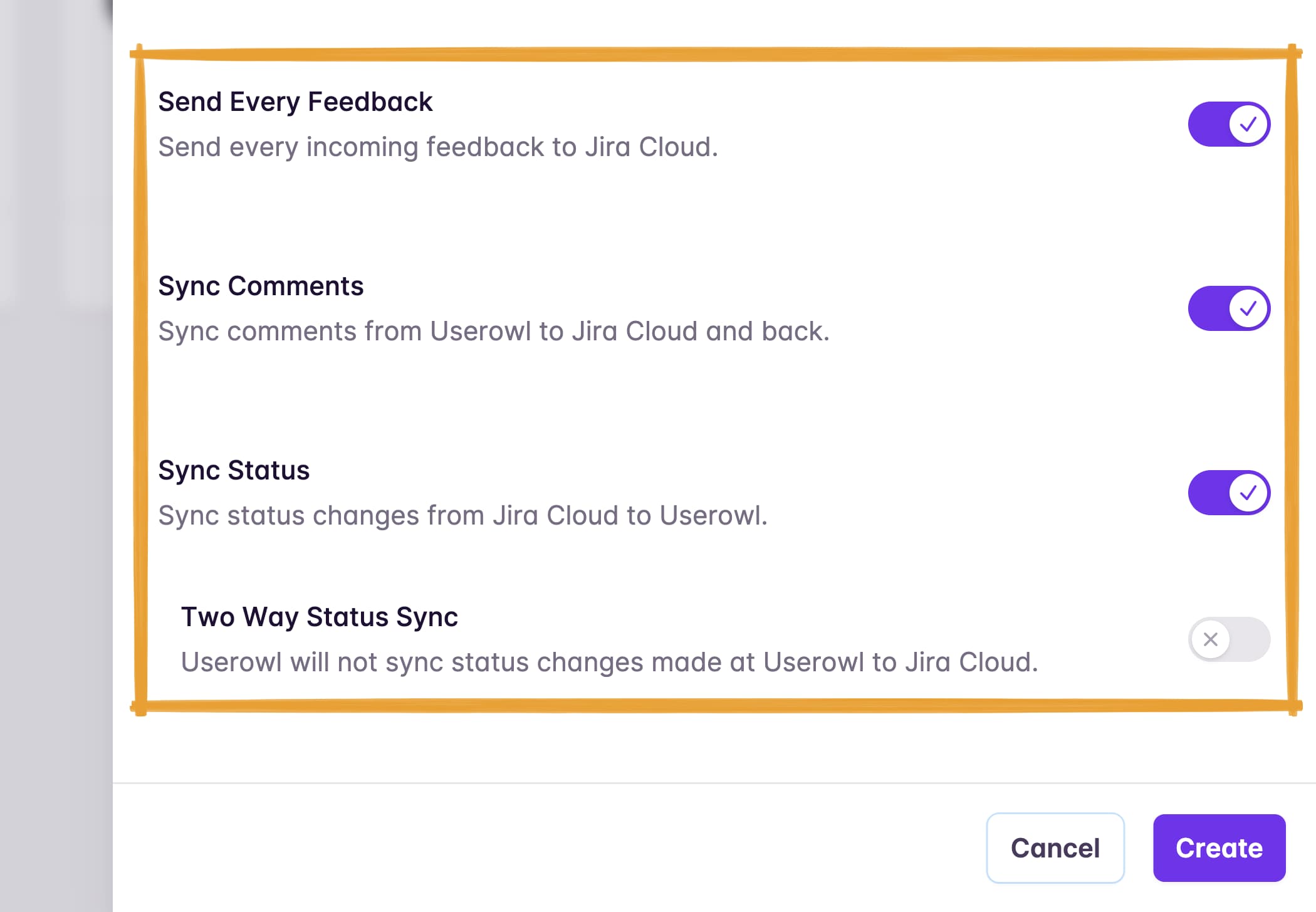Click the checkmark knob beside Sync Status
The width and height of the screenshot is (1316, 912).
pyautogui.click(x=1248, y=493)
